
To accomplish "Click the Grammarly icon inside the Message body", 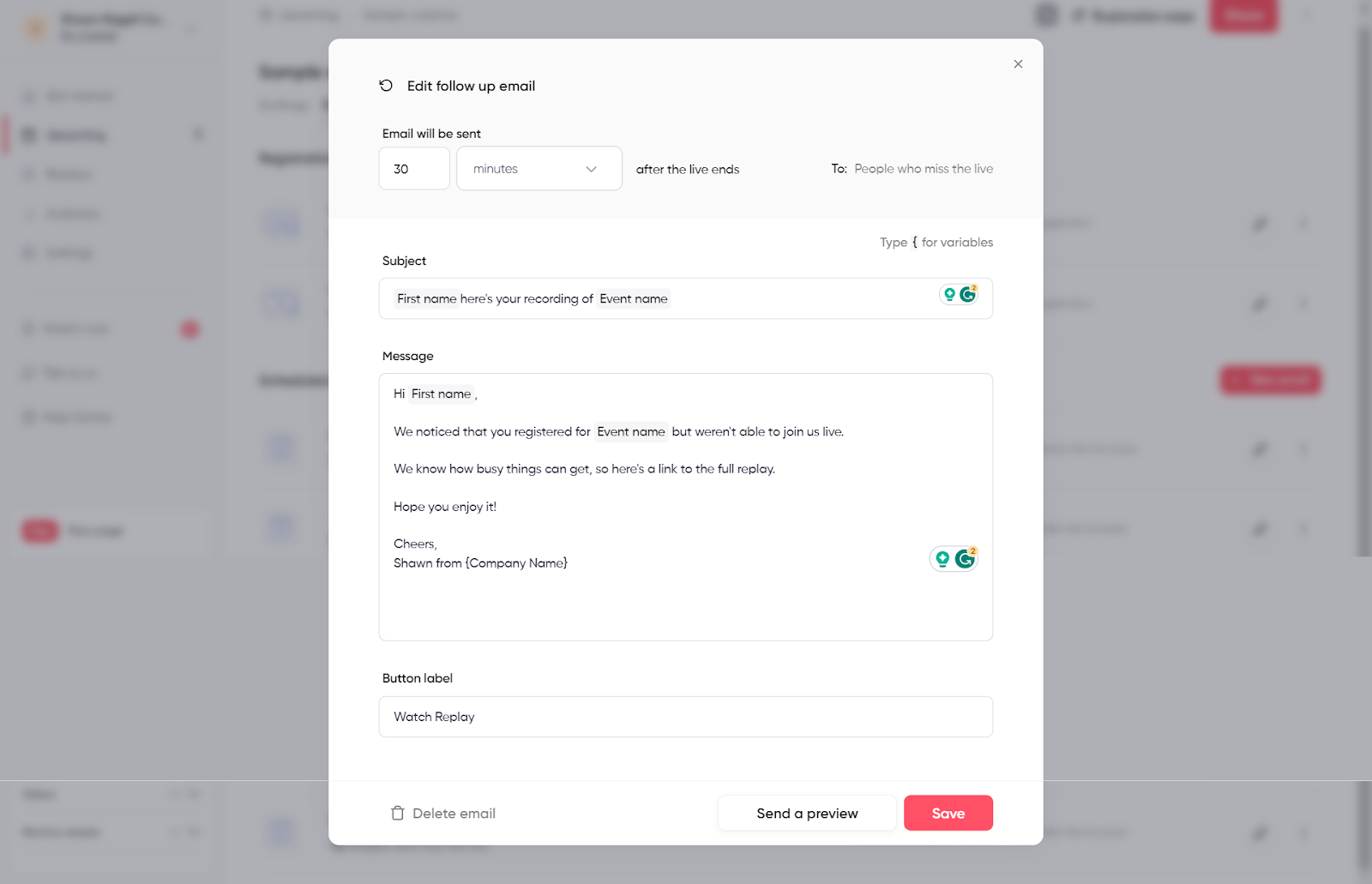I will 966,558.
